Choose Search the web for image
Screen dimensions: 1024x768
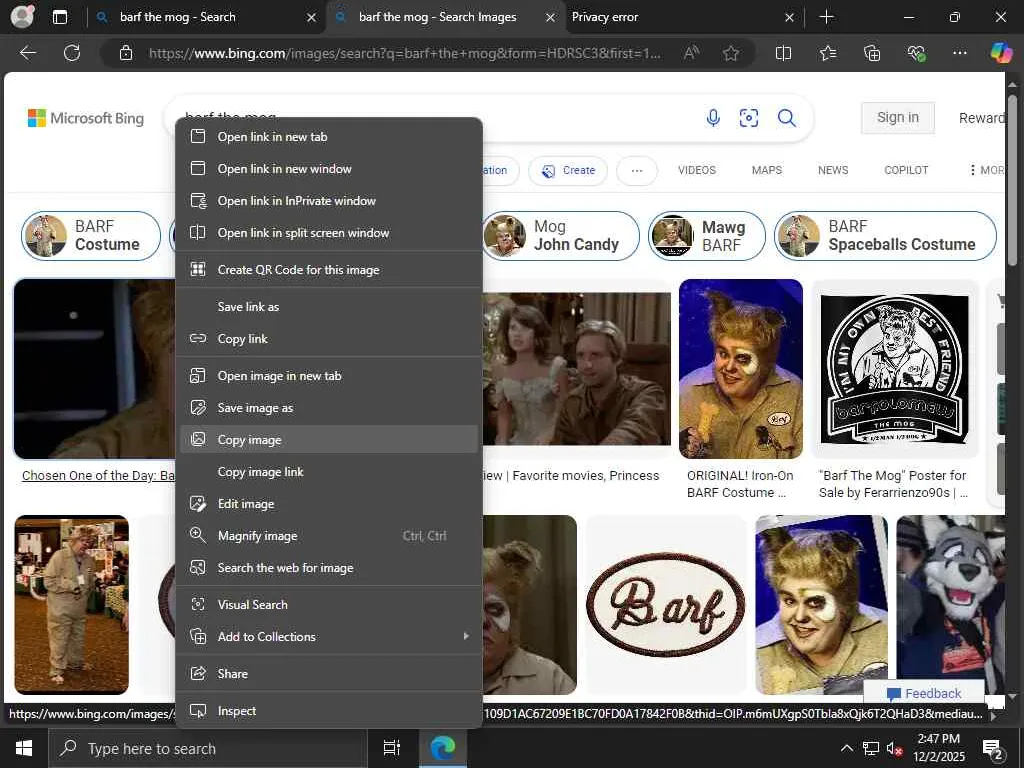click(329, 568)
